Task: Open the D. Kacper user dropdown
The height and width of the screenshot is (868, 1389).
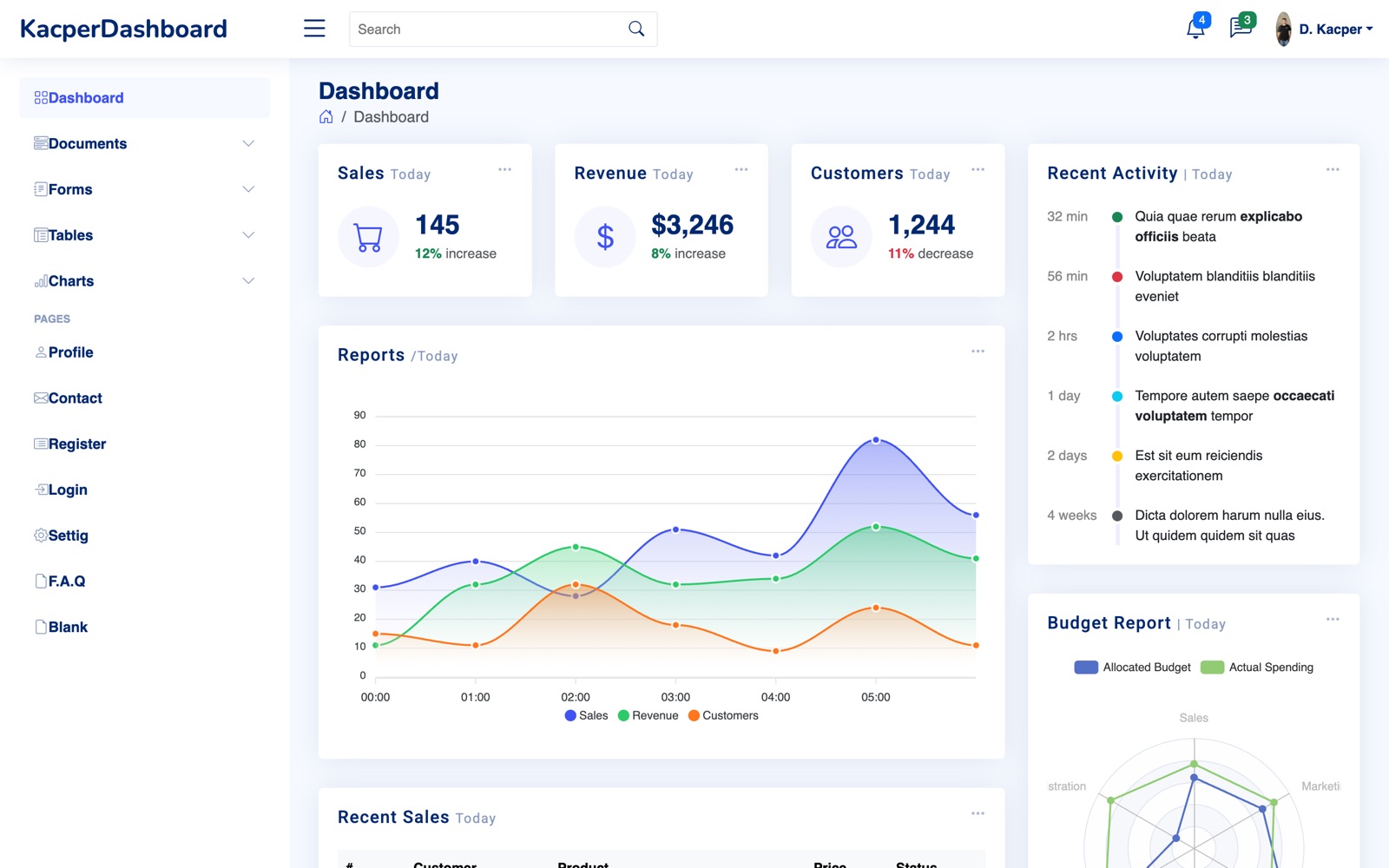Action: [1336, 29]
